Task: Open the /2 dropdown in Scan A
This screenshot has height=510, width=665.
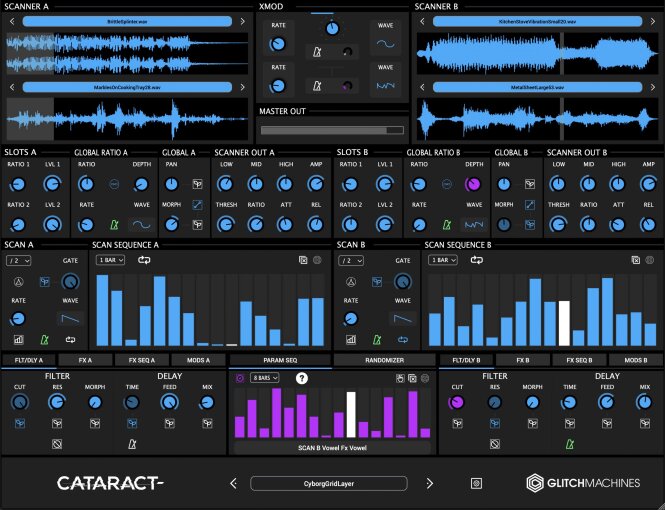Action: pyautogui.click(x=18, y=260)
